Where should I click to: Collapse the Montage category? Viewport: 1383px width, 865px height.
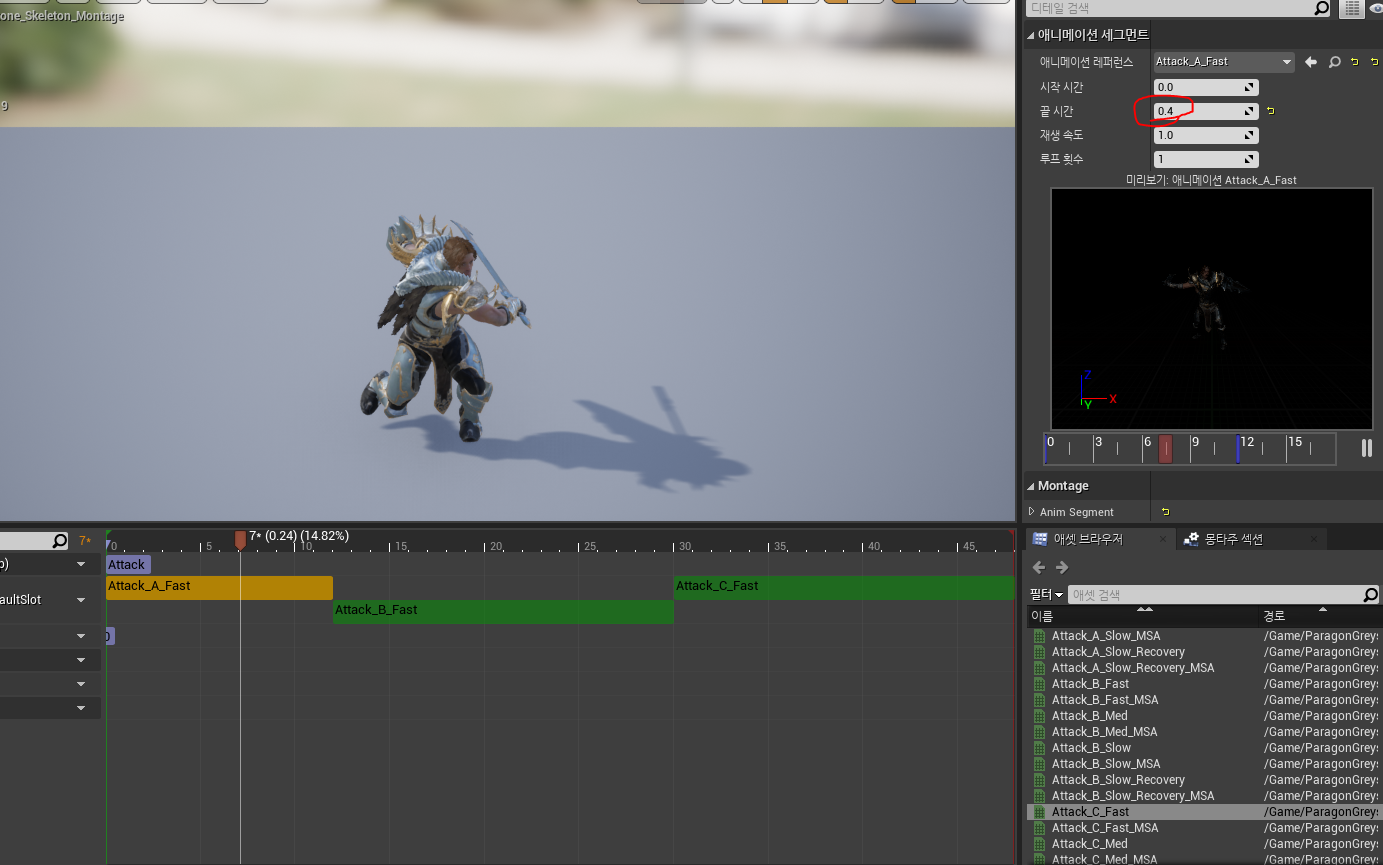click(1031, 486)
